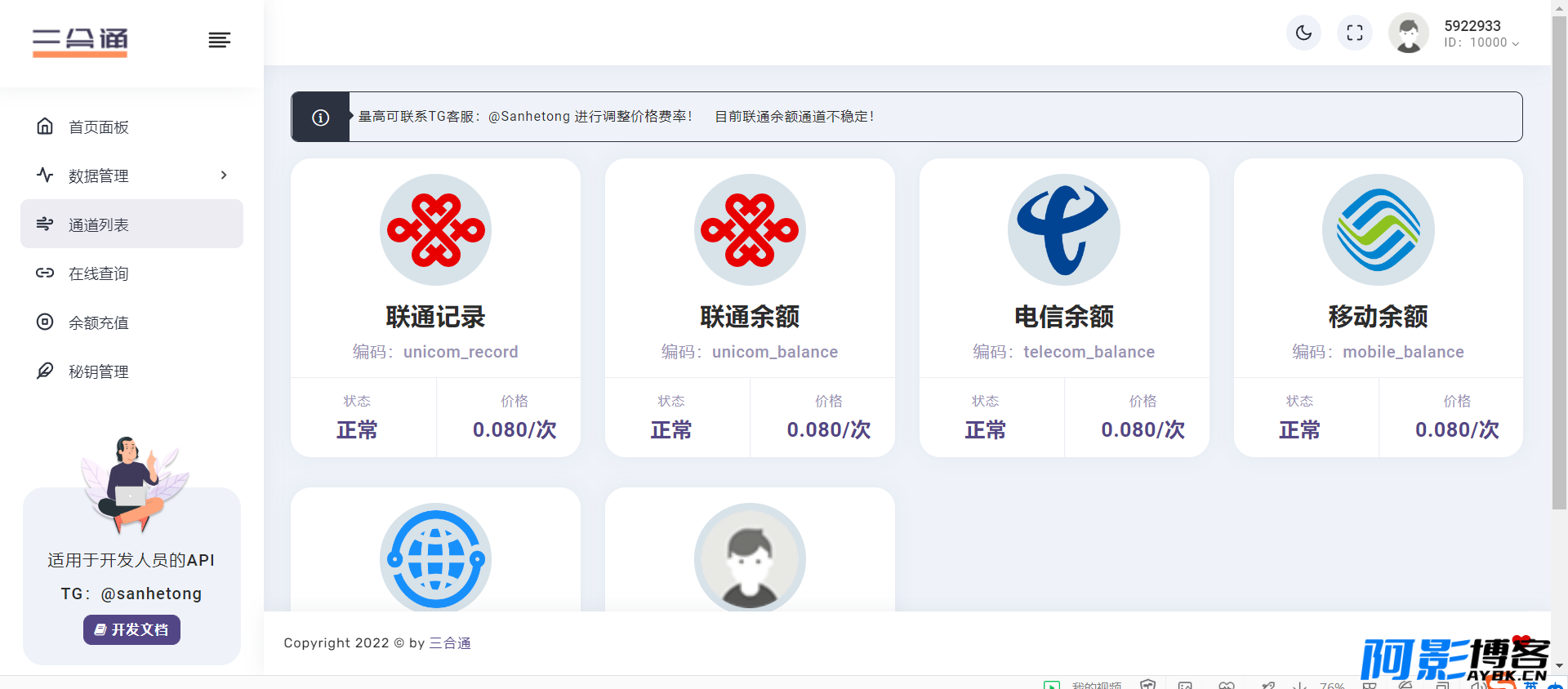Open 首页面板 in the sidebar
Screen dimensions: 1568x689
(99, 127)
